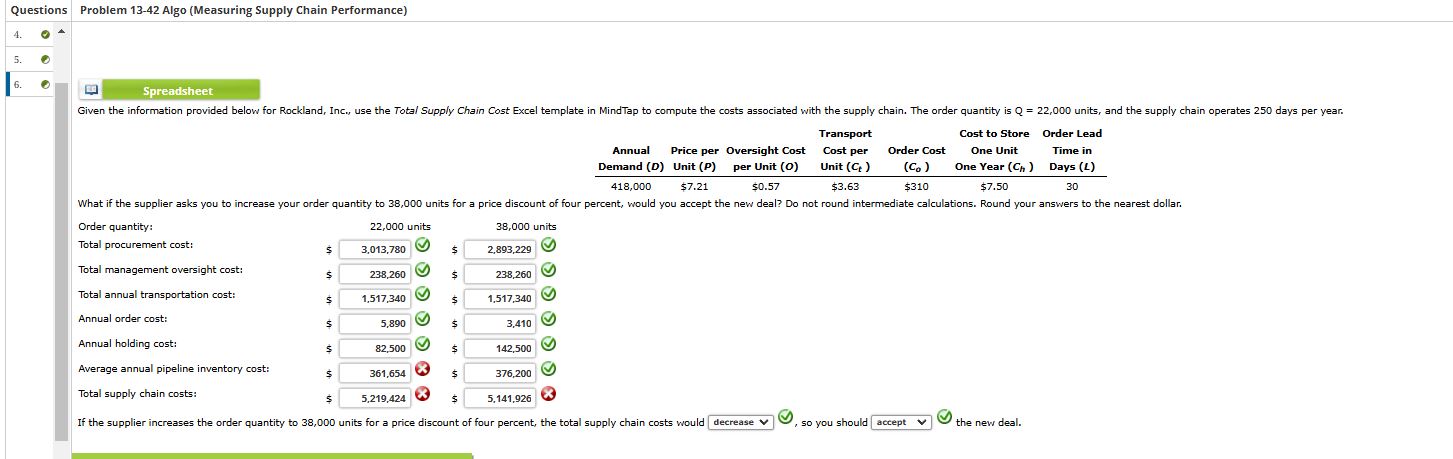Click check mark after decrease dropdown
Viewport: 1453px width, 459px height.
pyautogui.click(x=786, y=417)
